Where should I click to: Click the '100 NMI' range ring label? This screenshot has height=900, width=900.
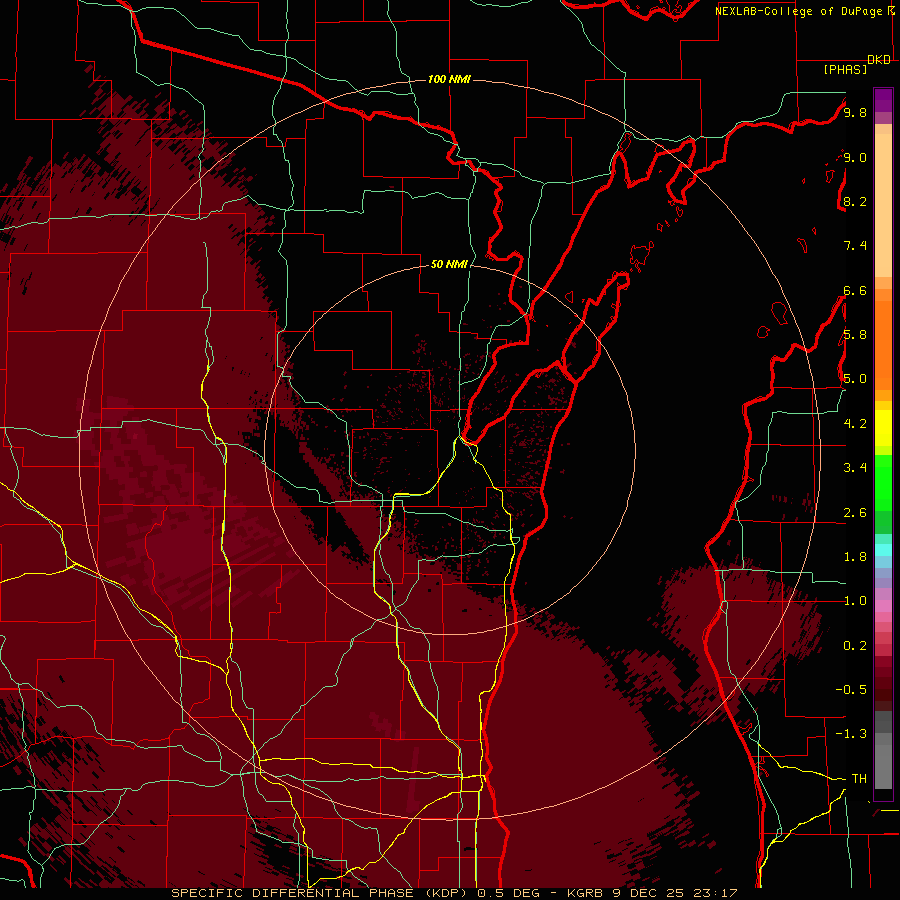click(449, 79)
